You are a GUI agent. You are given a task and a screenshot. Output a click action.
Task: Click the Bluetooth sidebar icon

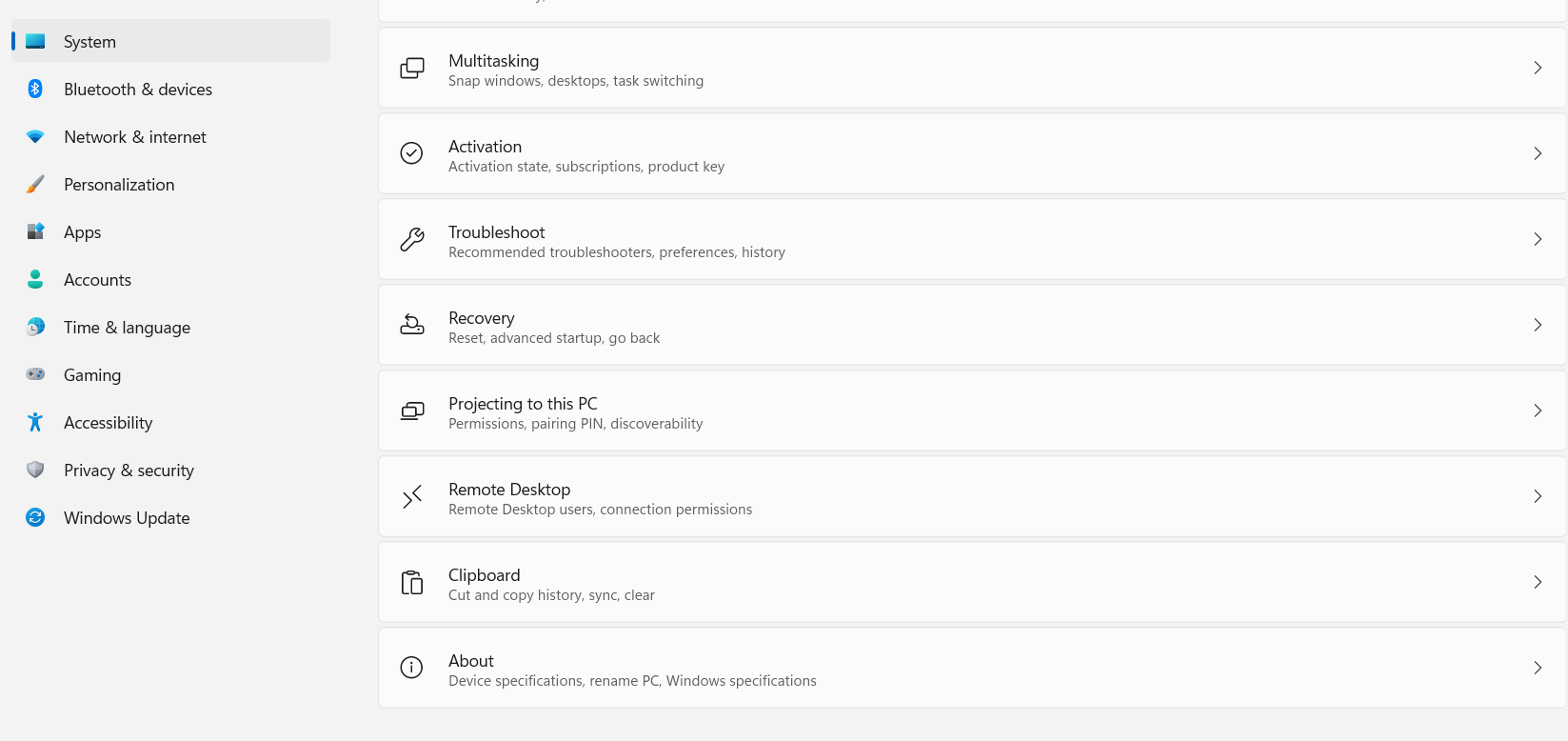[x=35, y=89]
